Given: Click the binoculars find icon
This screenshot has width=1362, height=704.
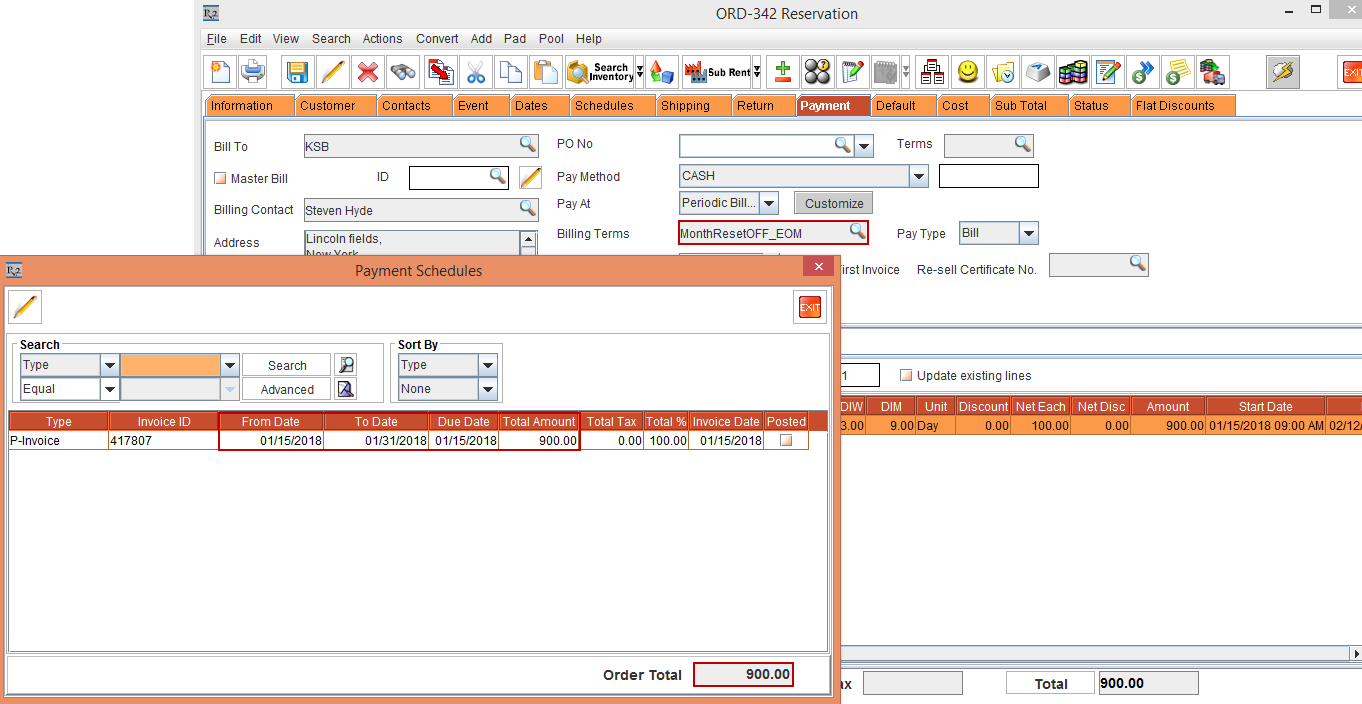Looking at the screenshot, I should (x=403, y=72).
